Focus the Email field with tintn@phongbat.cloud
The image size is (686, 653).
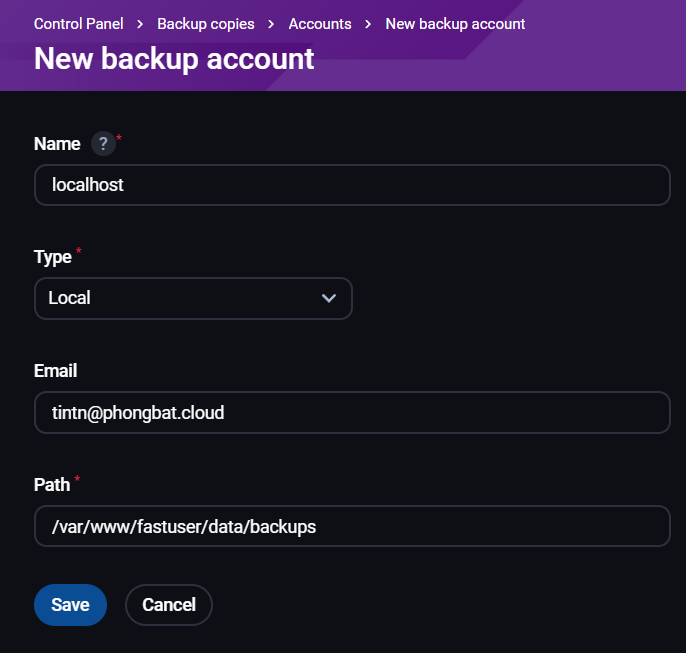point(352,412)
